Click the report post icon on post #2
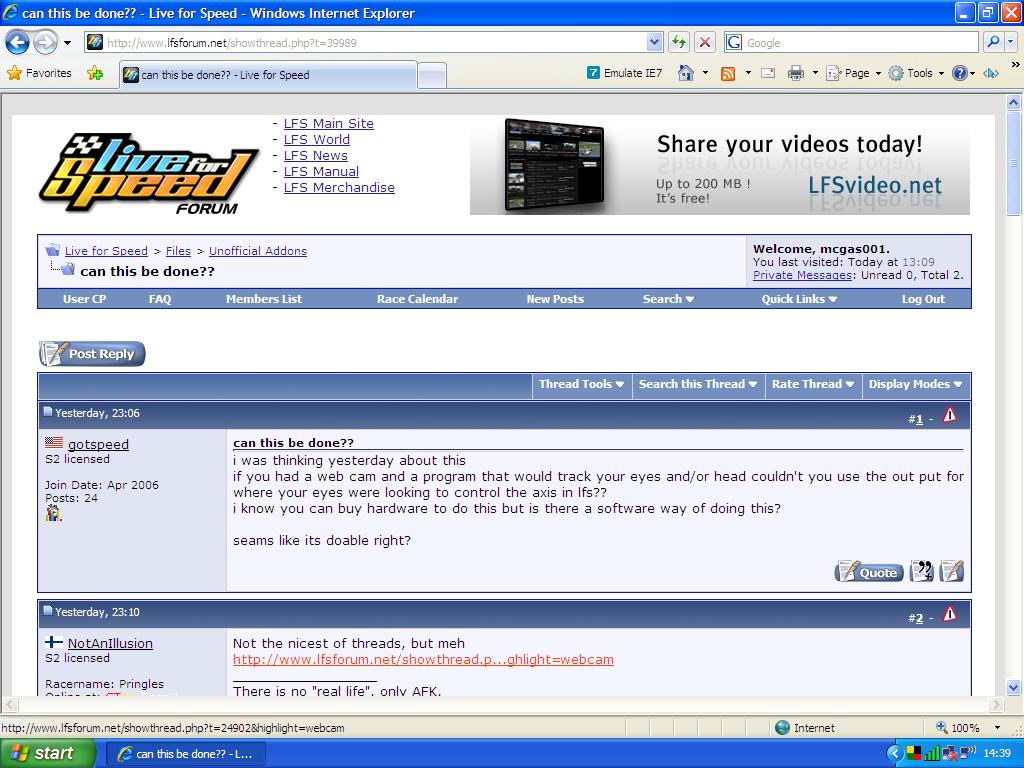Viewport: 1024px width, 768px height. coord(950,614)
